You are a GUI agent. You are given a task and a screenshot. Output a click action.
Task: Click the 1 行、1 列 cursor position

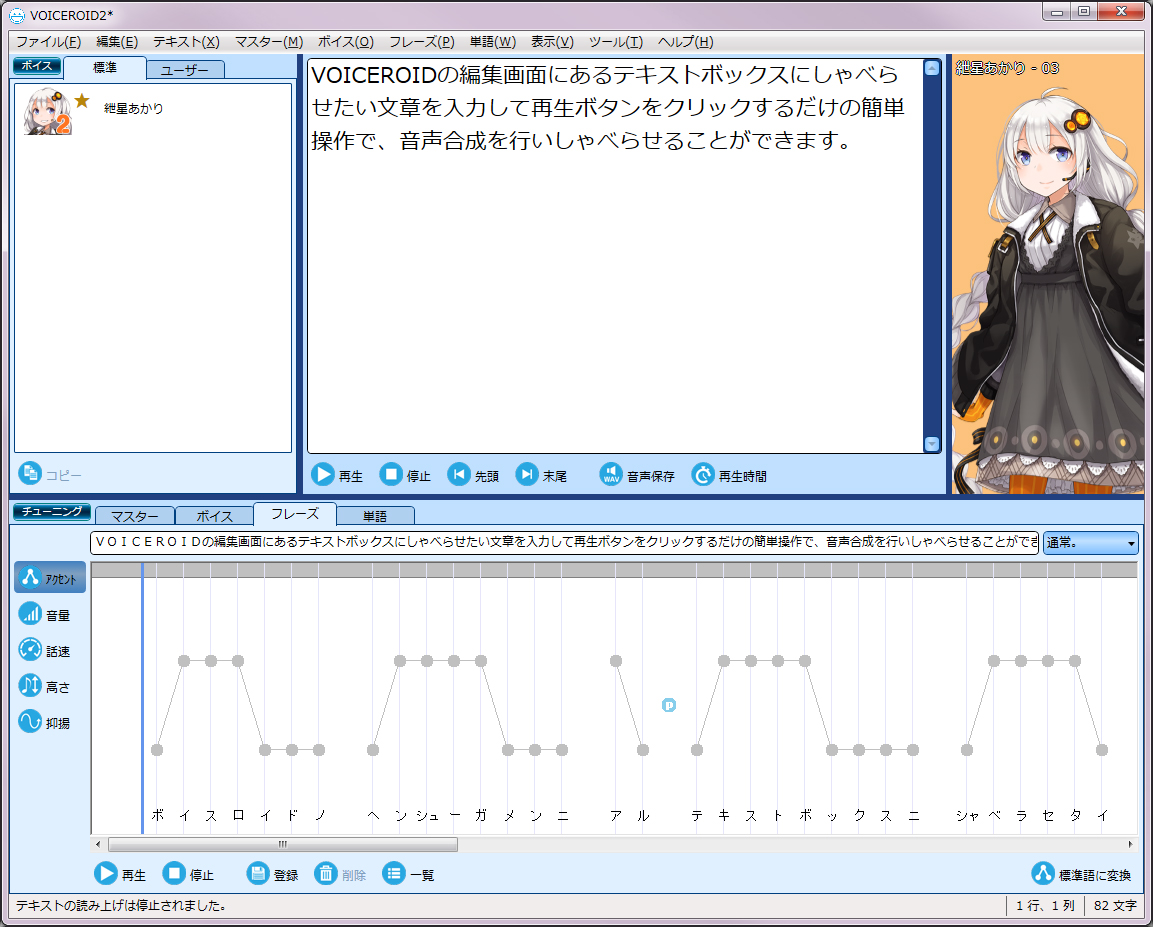tap(1045, 906)
